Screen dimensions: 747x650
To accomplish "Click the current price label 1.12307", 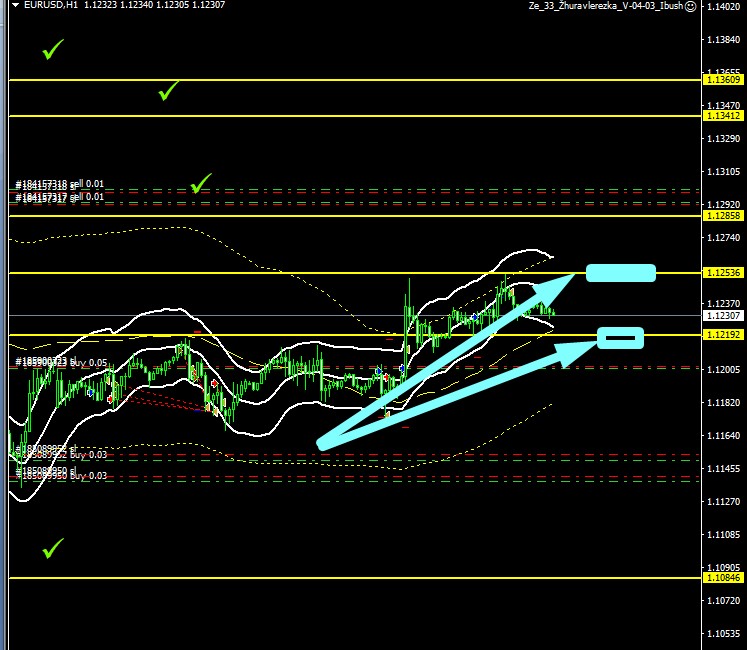I will (723, 315).
